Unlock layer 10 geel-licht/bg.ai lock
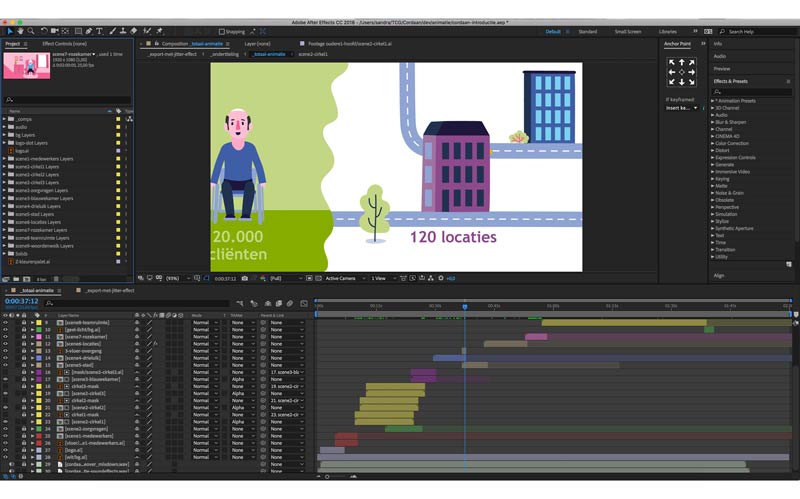Viewport: 800px width, 499px height. (x=23, y=330)
